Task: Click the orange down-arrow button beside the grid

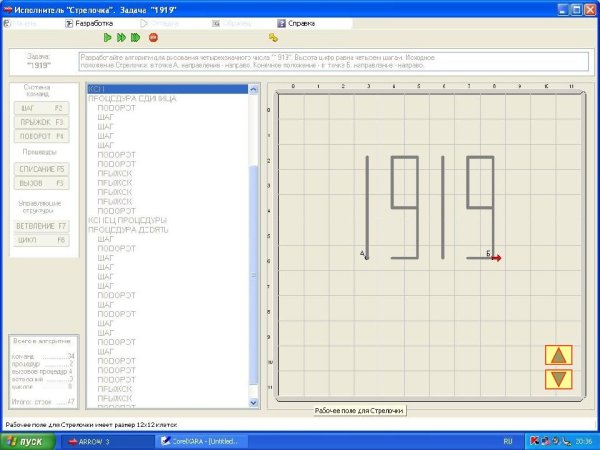Action: [559, 379]
